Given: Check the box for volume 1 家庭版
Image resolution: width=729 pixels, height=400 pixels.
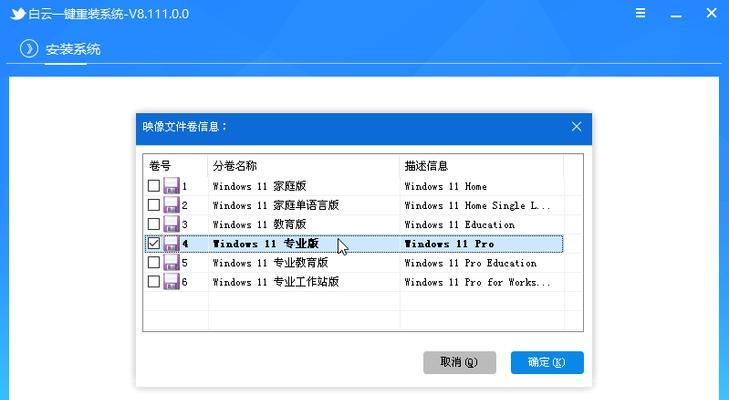Looking at the screenshot, I should coord(153,186).
